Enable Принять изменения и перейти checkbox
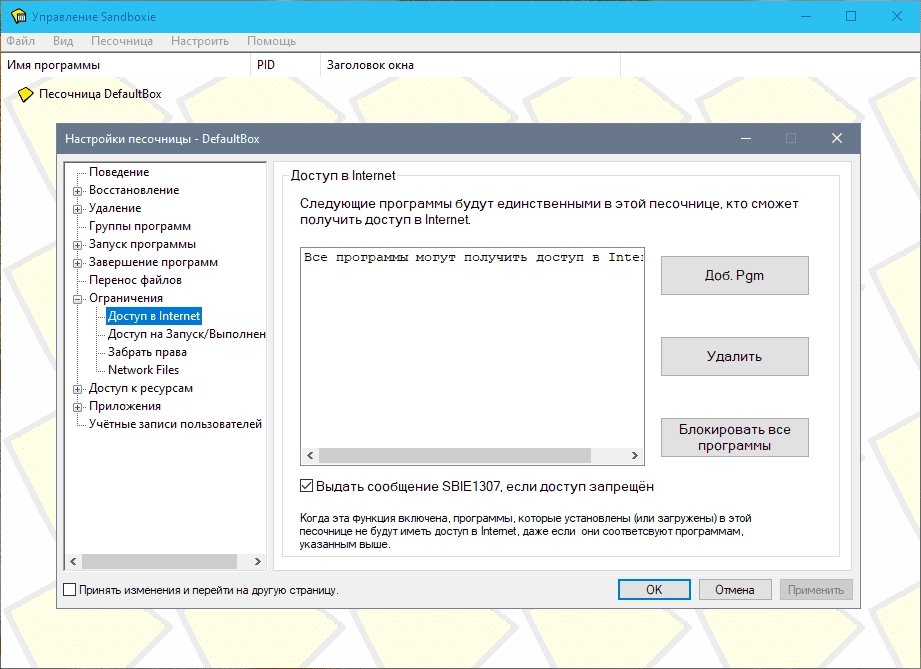Image resolution: width=921 pixels, height=669 pixels. 69,590
